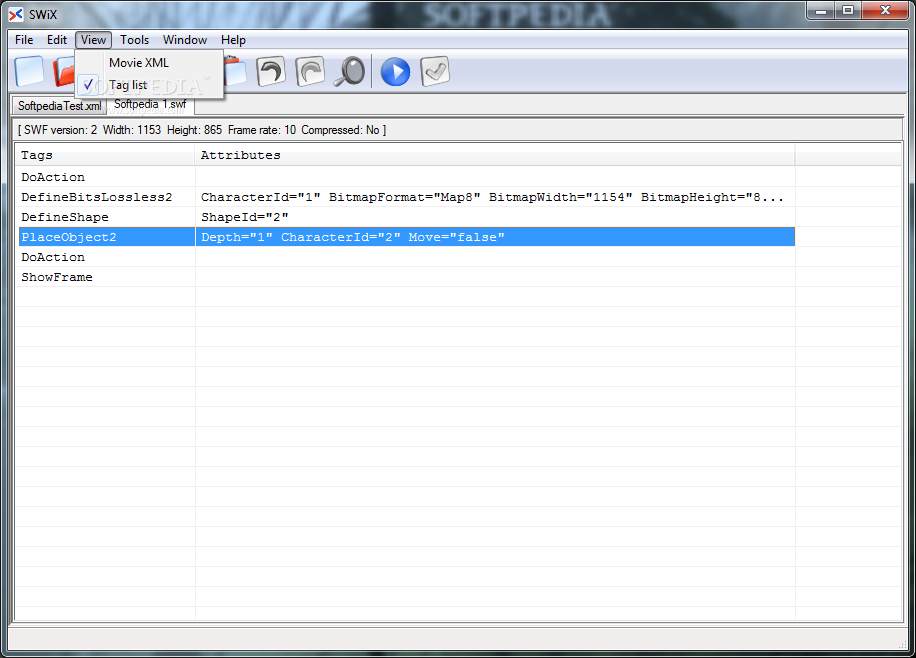The width and height of the screenshot is (916, 658).
Task: Open the File menu
Action: tap(24, 40)
